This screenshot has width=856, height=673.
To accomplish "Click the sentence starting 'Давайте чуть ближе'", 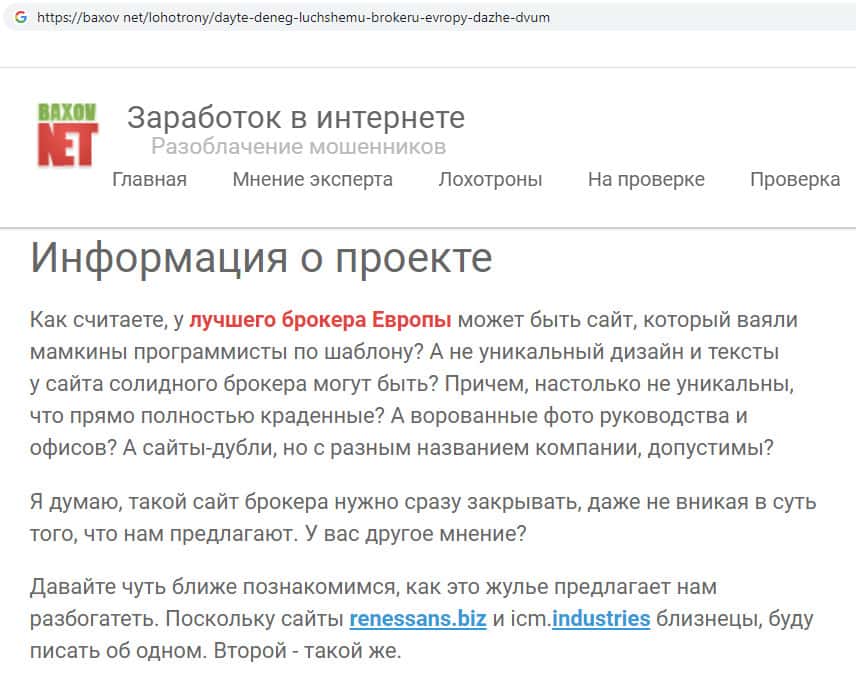I will point(250,587).
